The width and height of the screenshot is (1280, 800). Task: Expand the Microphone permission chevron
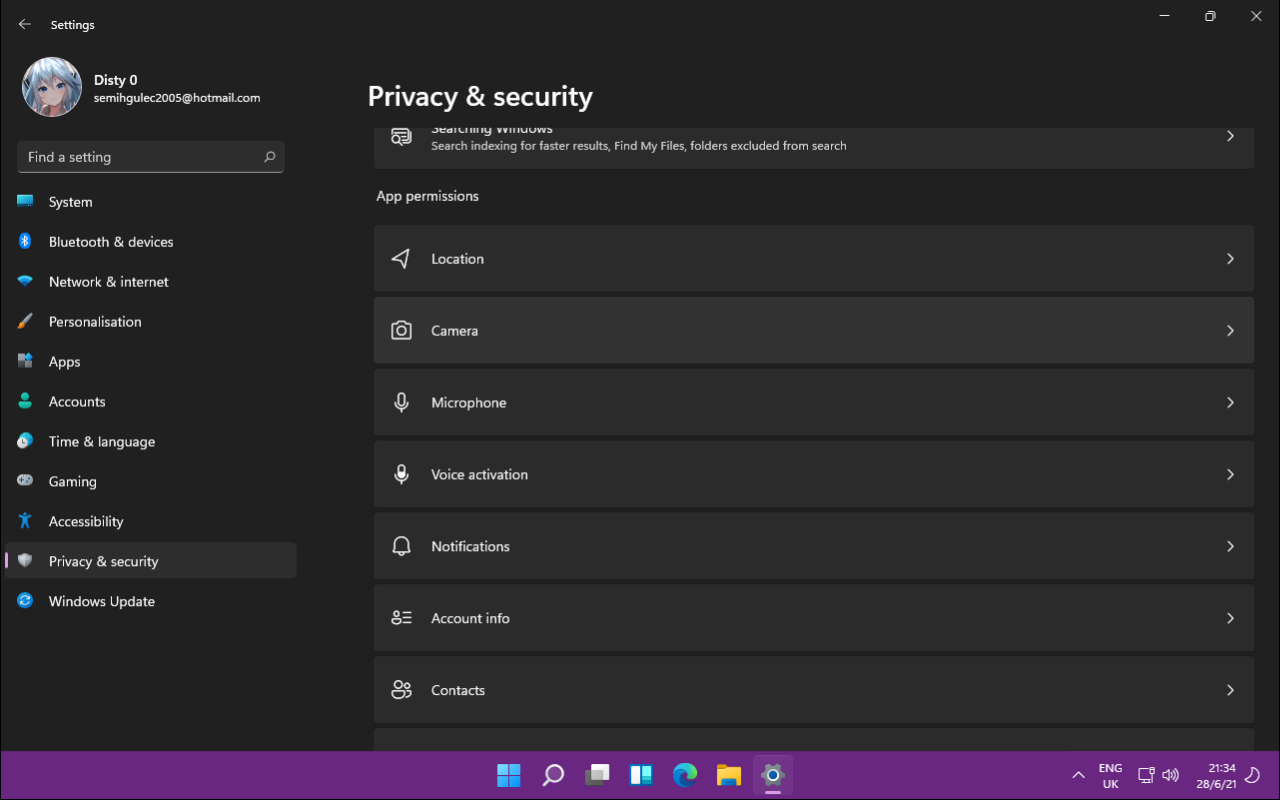[x=1231, y=403]
